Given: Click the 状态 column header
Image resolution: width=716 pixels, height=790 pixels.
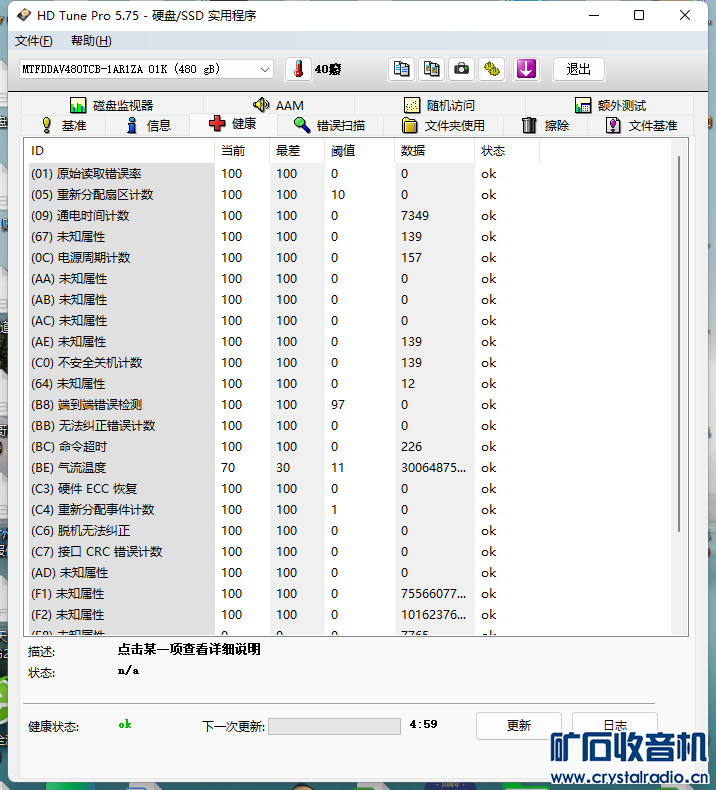Looking at the screenshot, I should [507, 151].
